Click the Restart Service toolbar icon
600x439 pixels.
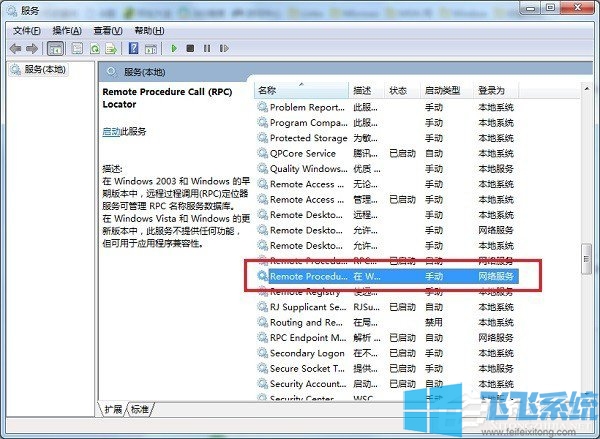click(223, 48)
